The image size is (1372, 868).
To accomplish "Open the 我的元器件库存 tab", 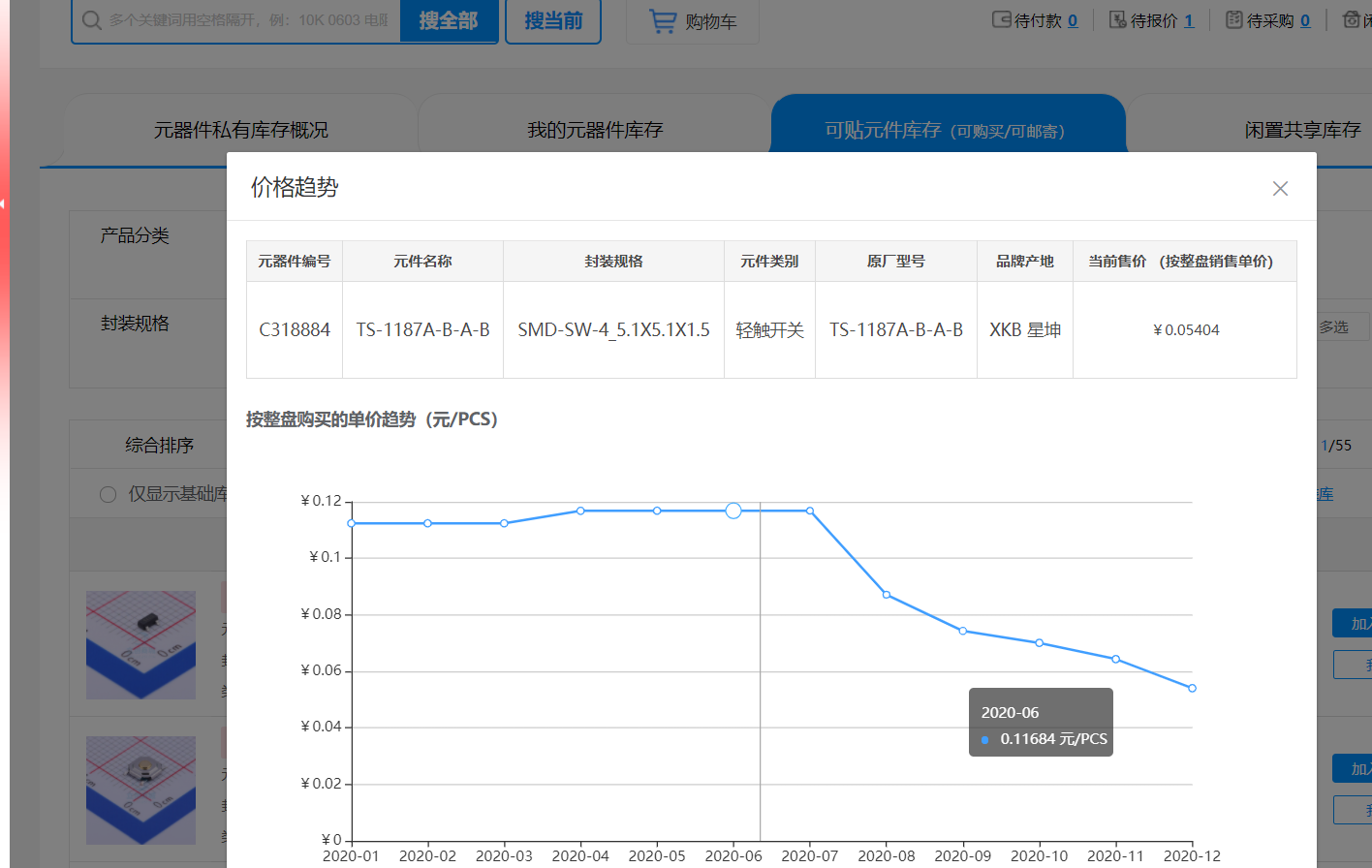I will (x=594, y=130).
